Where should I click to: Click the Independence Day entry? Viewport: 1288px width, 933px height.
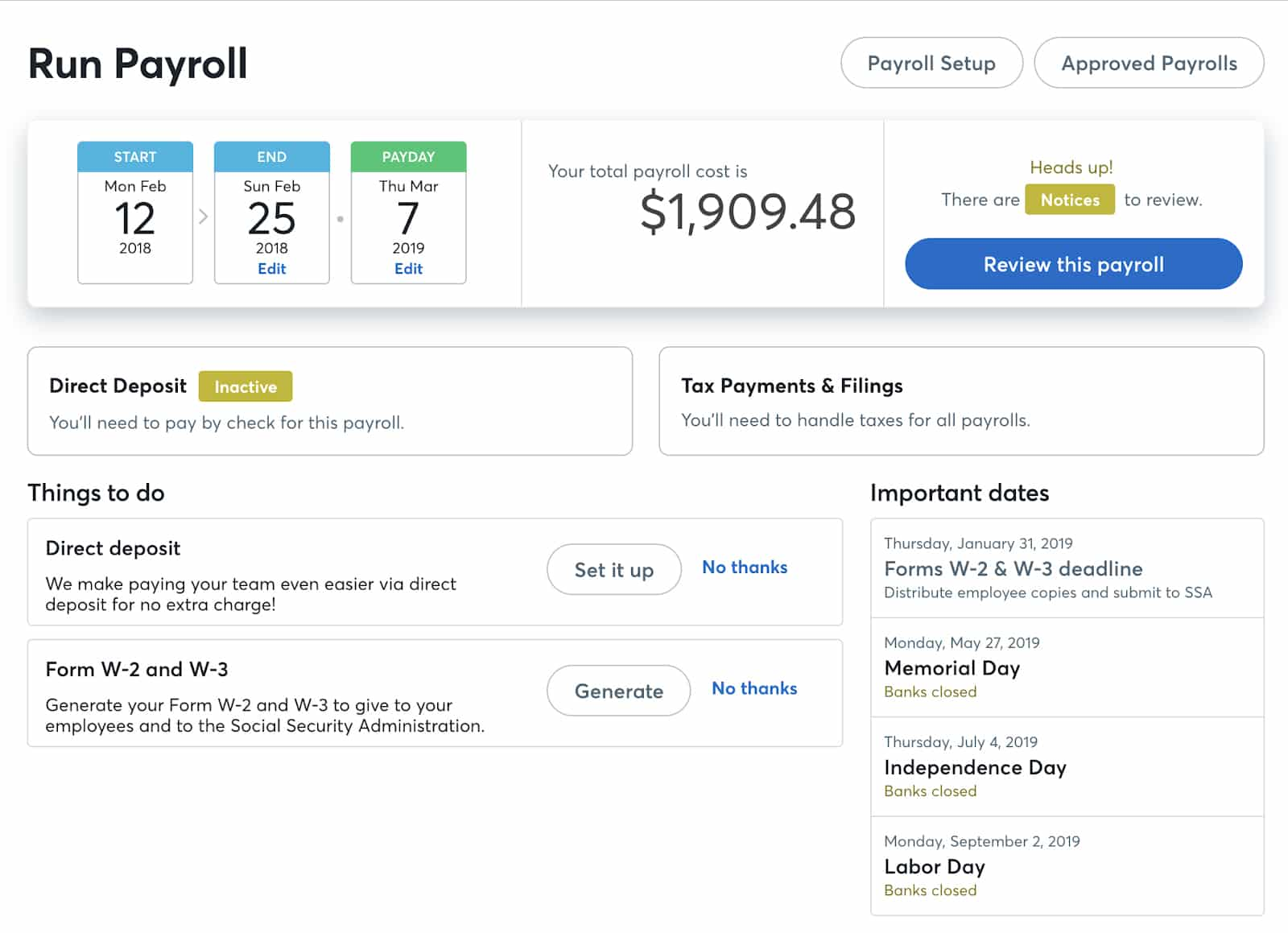975,767
